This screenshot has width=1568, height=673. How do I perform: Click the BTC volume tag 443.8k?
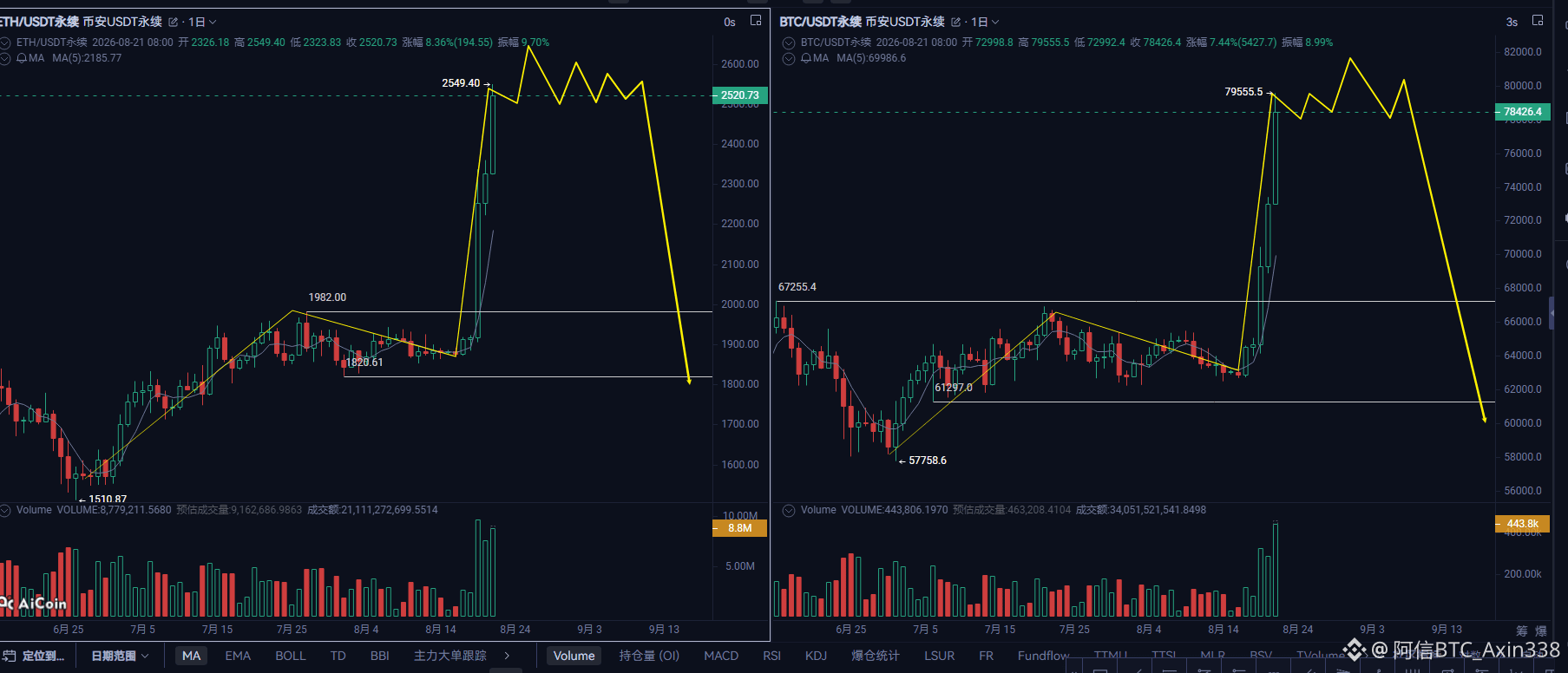[x=1523, y=524]
